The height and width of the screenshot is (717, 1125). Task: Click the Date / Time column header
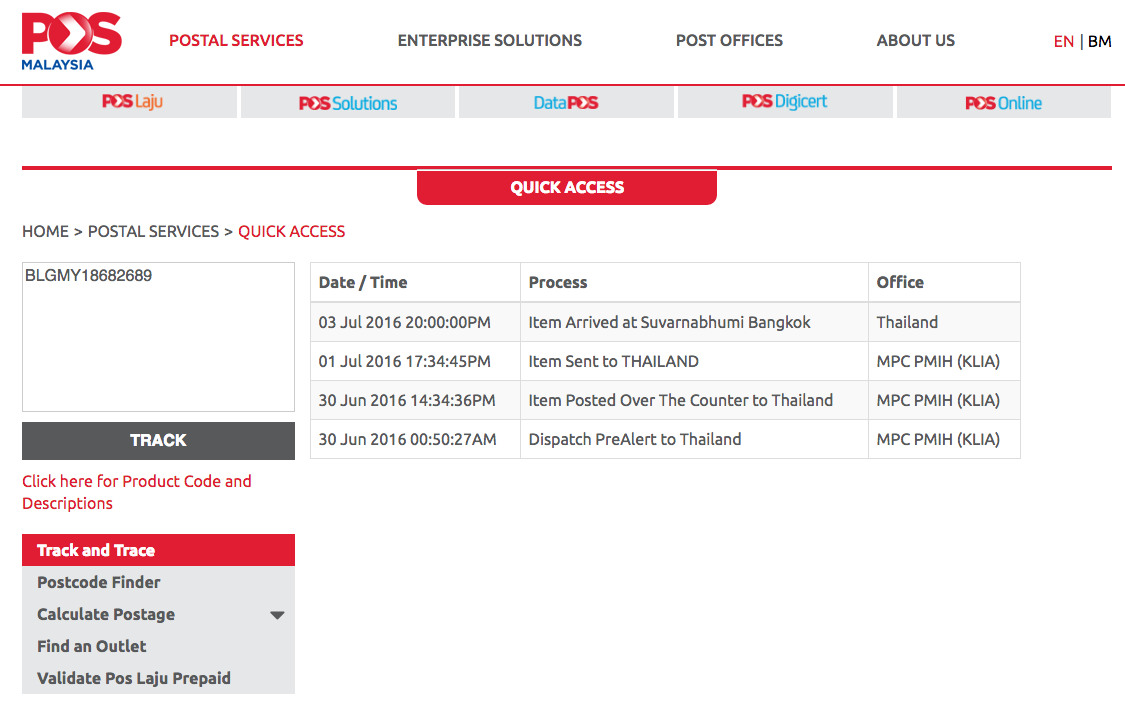(x=415, y=283)
